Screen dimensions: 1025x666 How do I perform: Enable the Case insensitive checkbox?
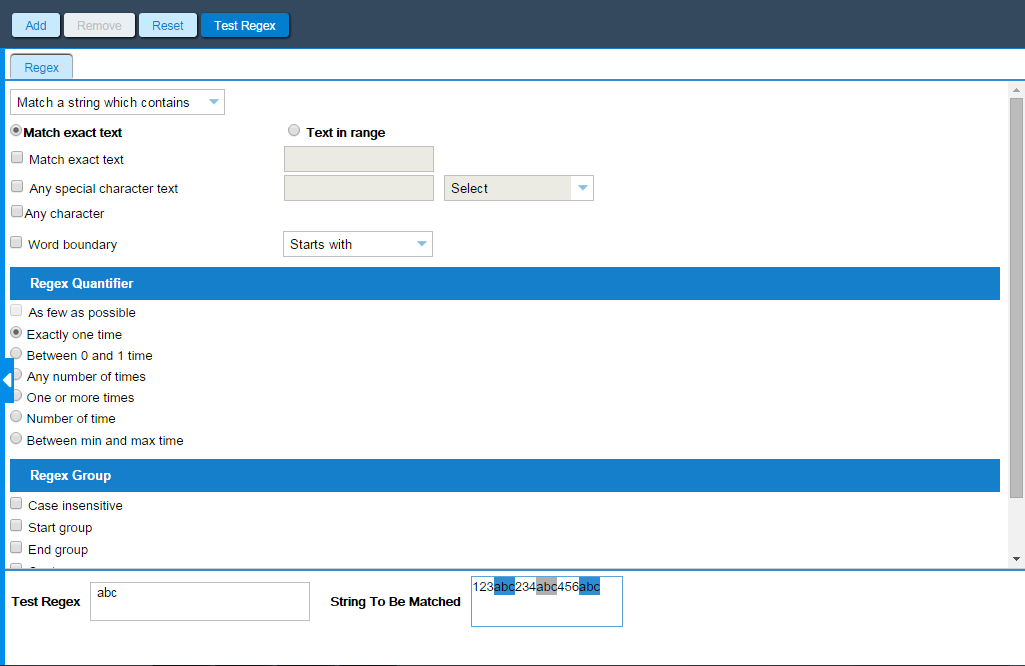tap(16, 503)
